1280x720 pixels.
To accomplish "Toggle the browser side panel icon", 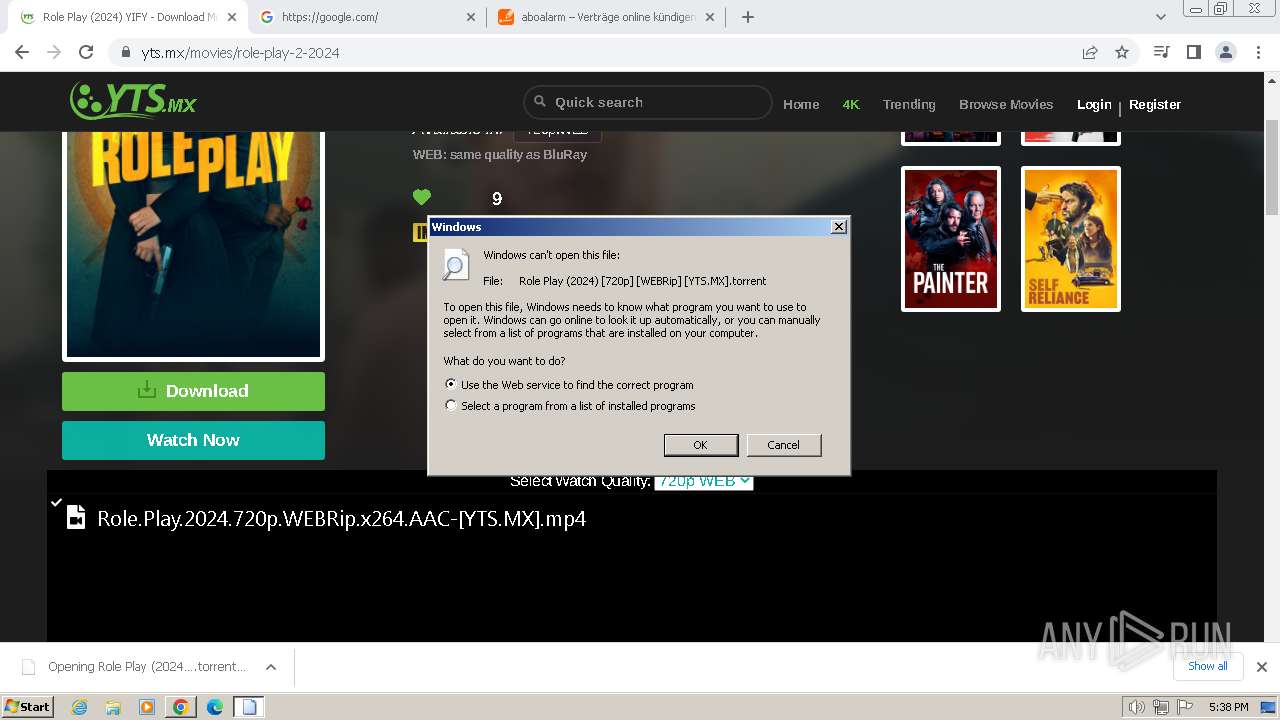I will tap(1193, 52).
